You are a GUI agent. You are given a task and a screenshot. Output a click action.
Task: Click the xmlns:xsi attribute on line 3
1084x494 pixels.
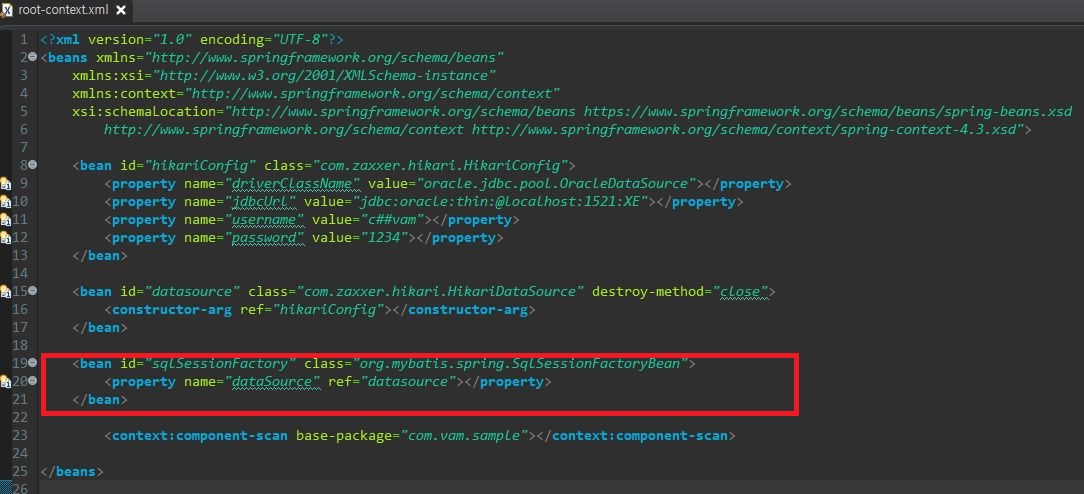click(x=284, y=75)
